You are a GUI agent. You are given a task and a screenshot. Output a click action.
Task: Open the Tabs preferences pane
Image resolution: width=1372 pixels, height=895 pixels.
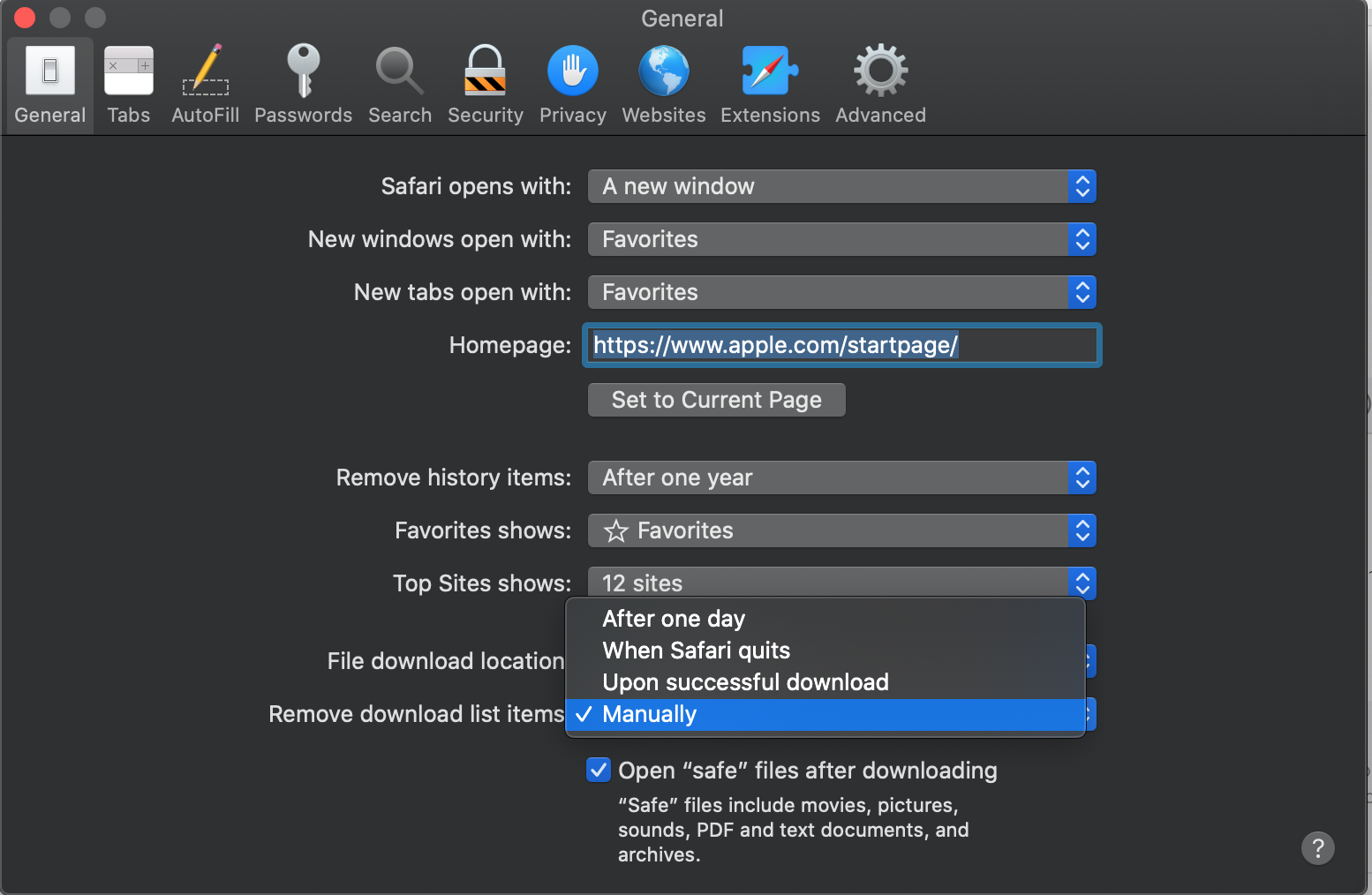(128, 86)
